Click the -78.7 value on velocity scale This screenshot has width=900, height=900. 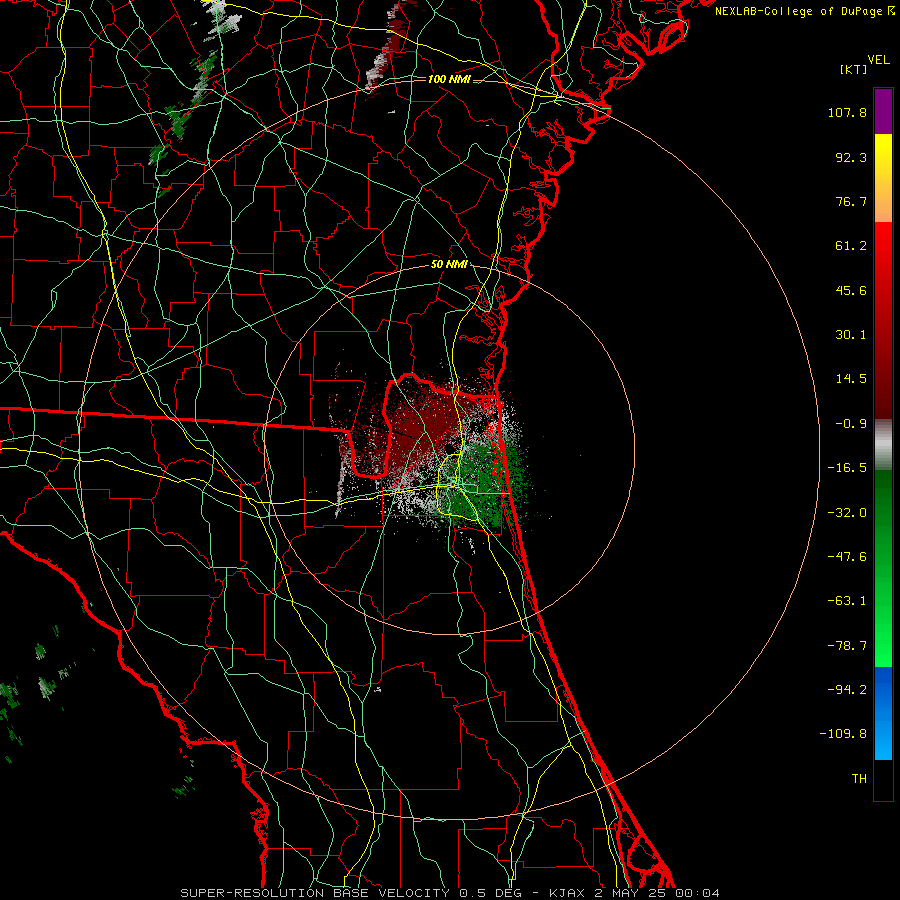847,645
